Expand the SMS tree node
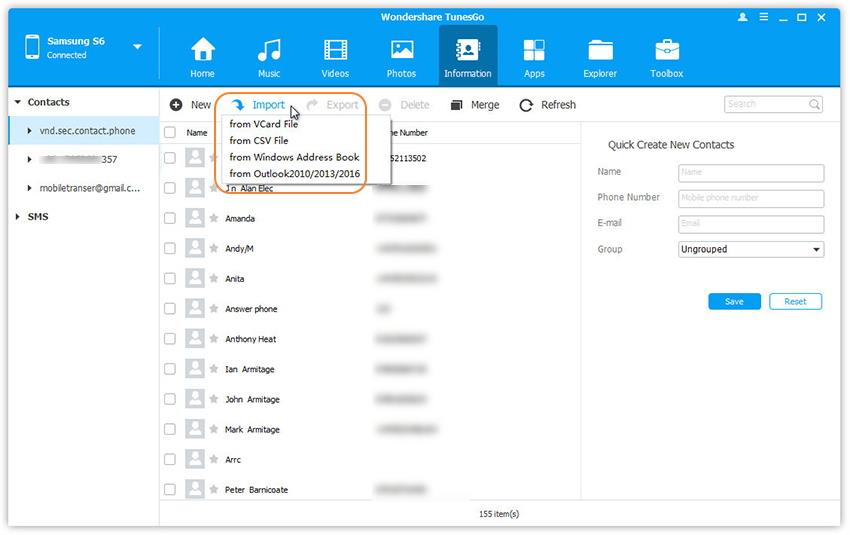The width and height of the screenshot is (850, 535). [17, 217]
